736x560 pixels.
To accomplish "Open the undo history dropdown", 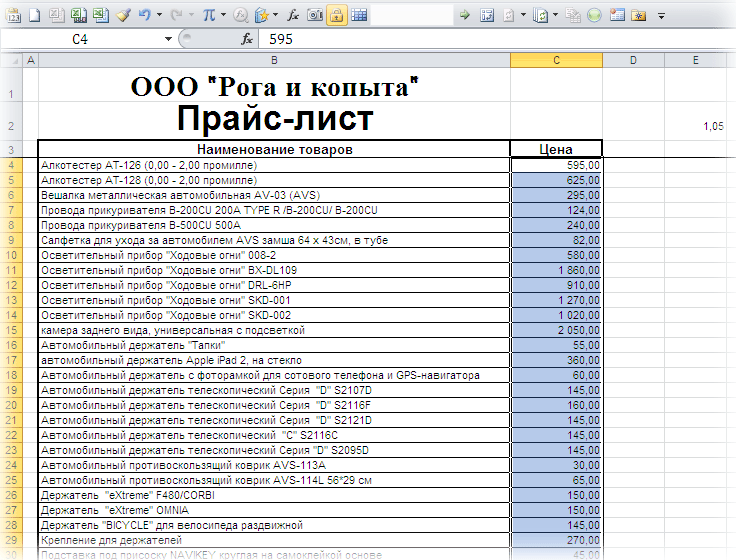I will (x=160, y=15).
